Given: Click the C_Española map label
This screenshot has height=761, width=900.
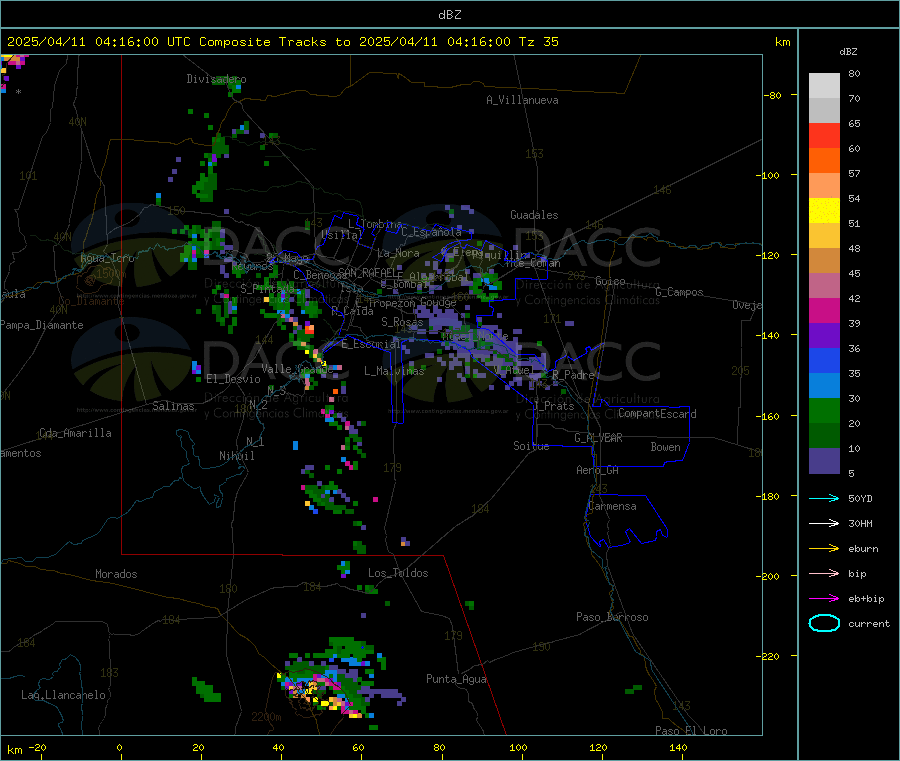Looking at the screenshot, I should [432, 232].
